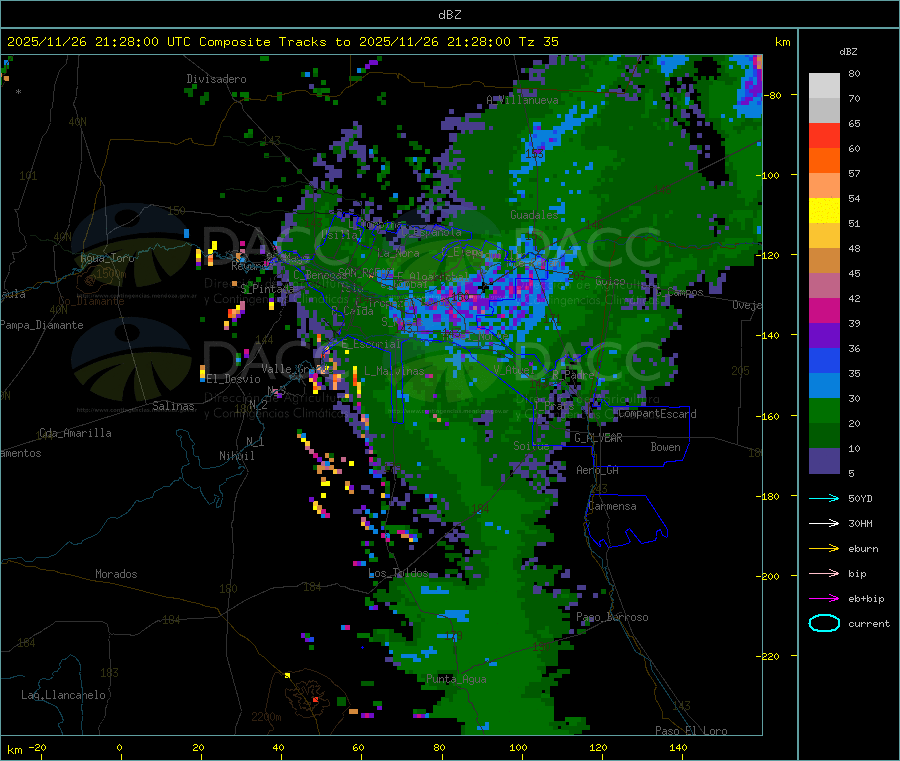The height and width of the screenshot is (761, 900).
Task: Click the 'eburn' legend label
Action: (x=863, y=549)
